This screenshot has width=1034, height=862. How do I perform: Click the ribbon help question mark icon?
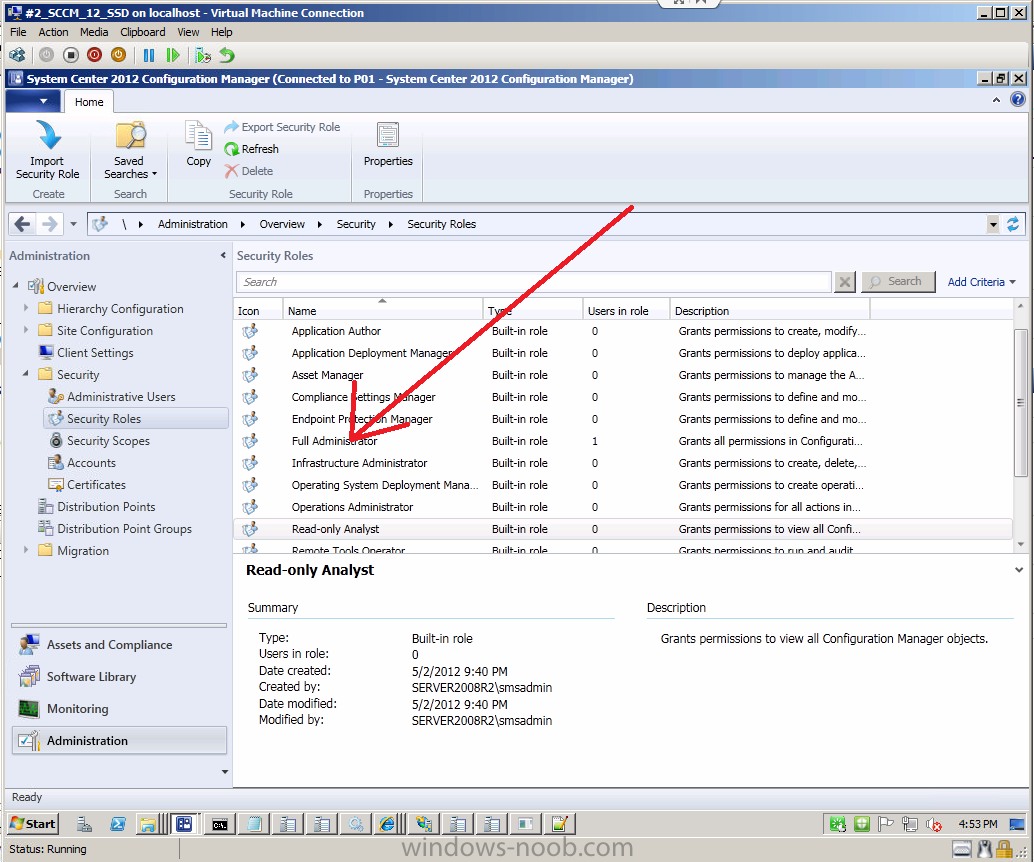coord(1018,100)
